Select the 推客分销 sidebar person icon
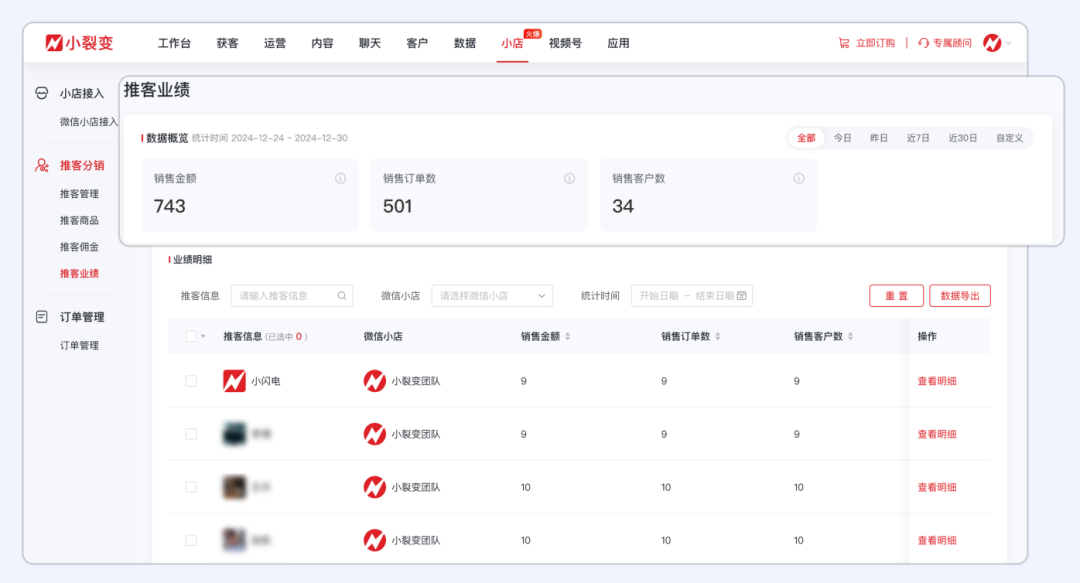The image size is (1080, 583). [x=40, y=165]
